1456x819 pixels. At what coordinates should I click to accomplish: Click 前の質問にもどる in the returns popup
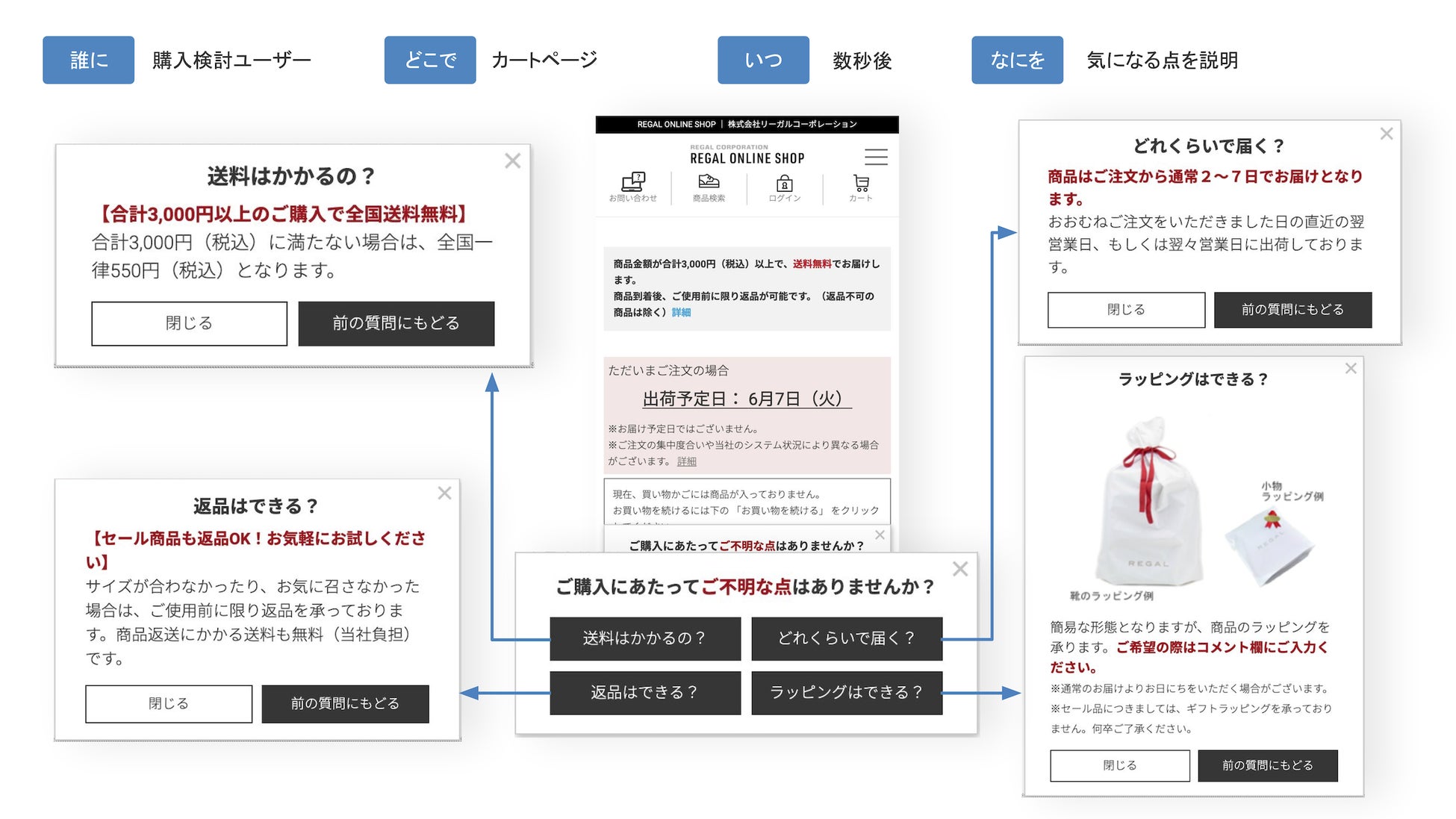click(345, 703)
